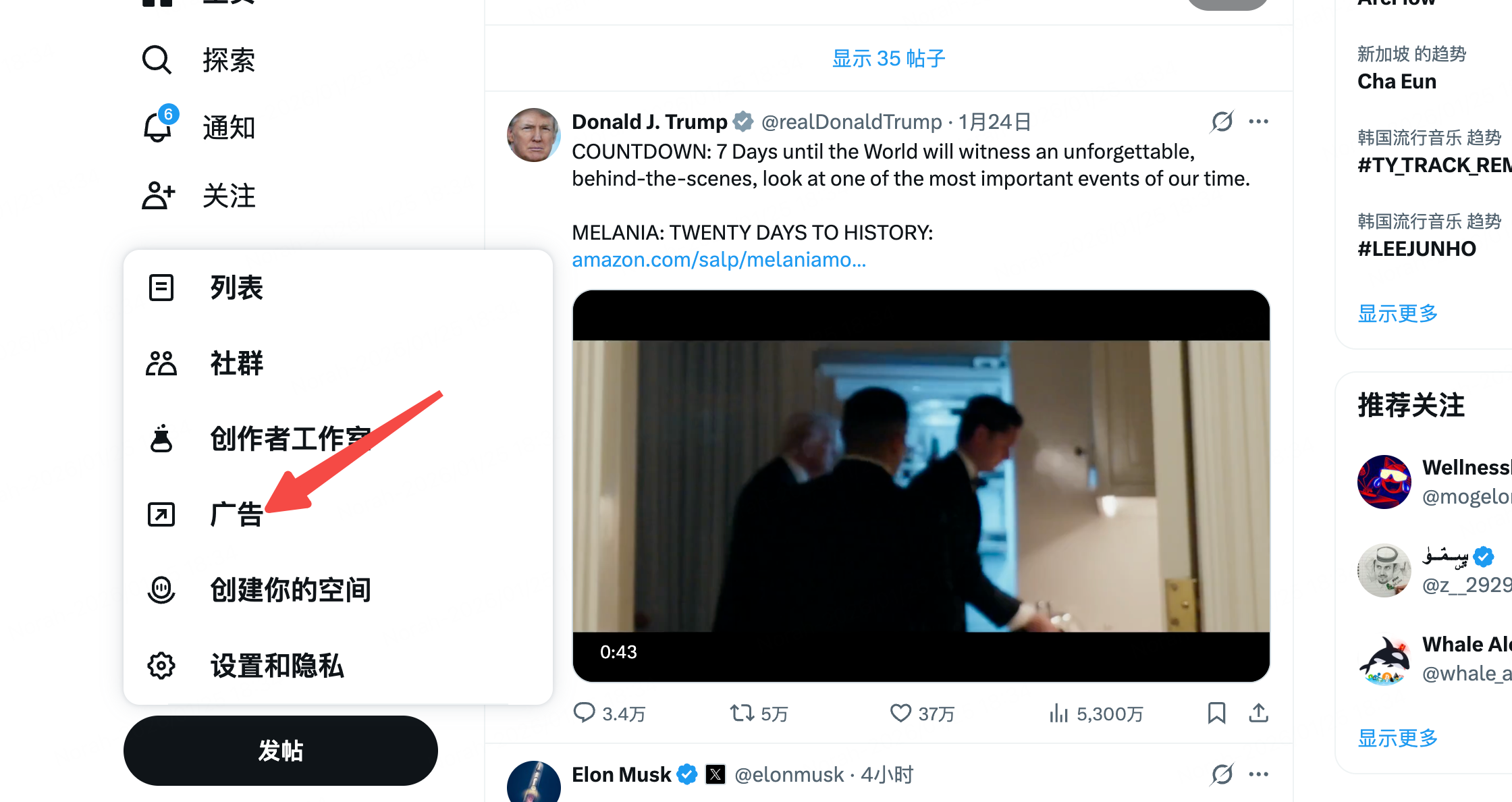Image resolution: width=1512 pixels, height=802 pixels.
Task: Click the Grok icon on Trump's post
Action: [x=1222, y=122]
